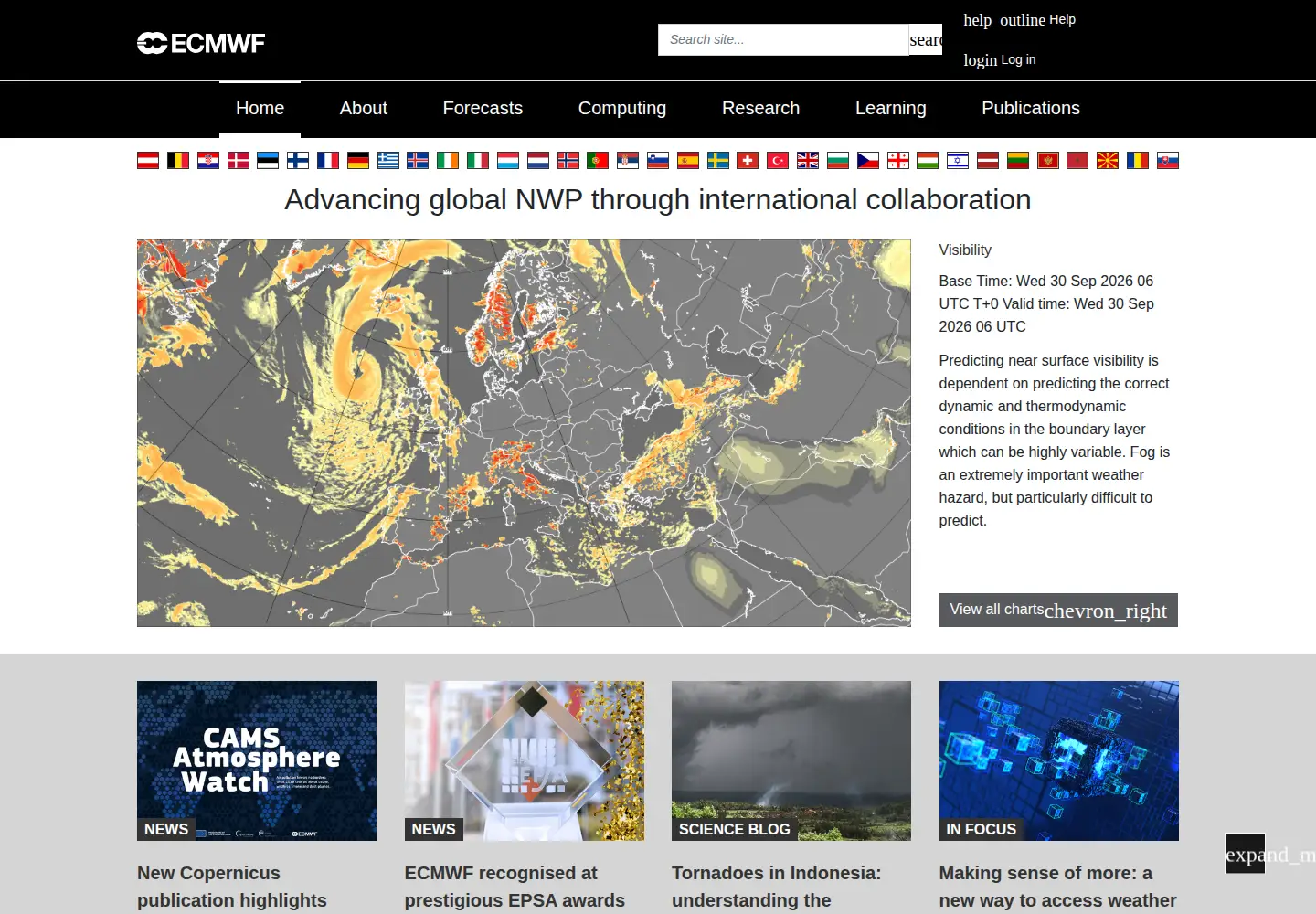This screenshot has width=1316, height=914.
Task: Open the Computing menu
Action: (622, 109)
